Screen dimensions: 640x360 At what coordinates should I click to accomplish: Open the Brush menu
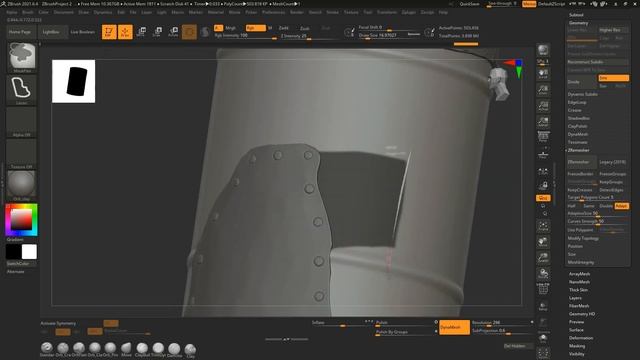point(28,12)
